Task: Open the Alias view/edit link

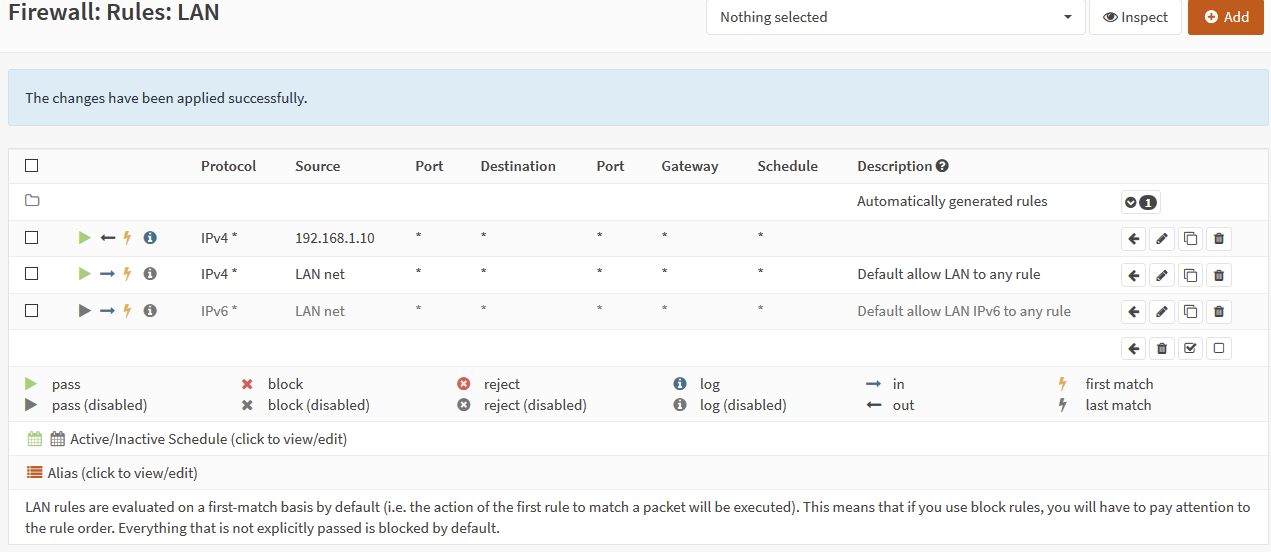Action: (x=122, y=473)
